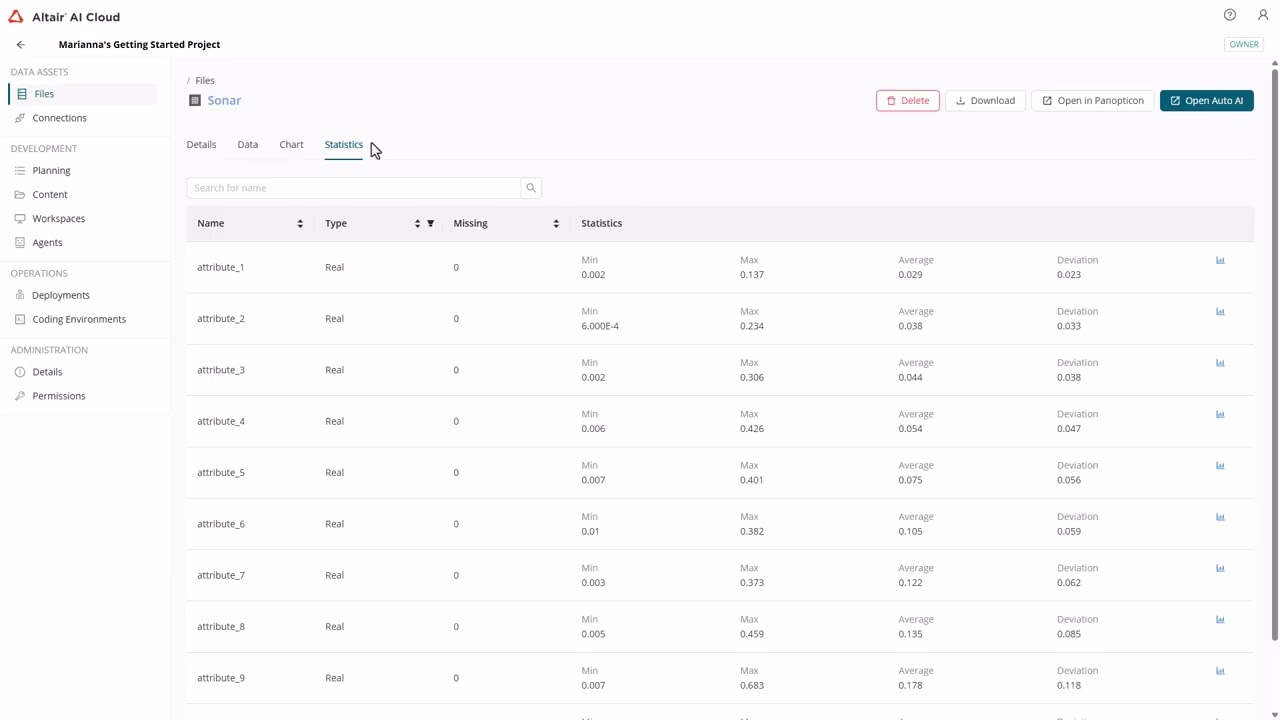This screenshot has width=1280, height=720.
Task: Click Marianna's Getting Started Project title
Action: pyautogui.click(x=139, y=44)
